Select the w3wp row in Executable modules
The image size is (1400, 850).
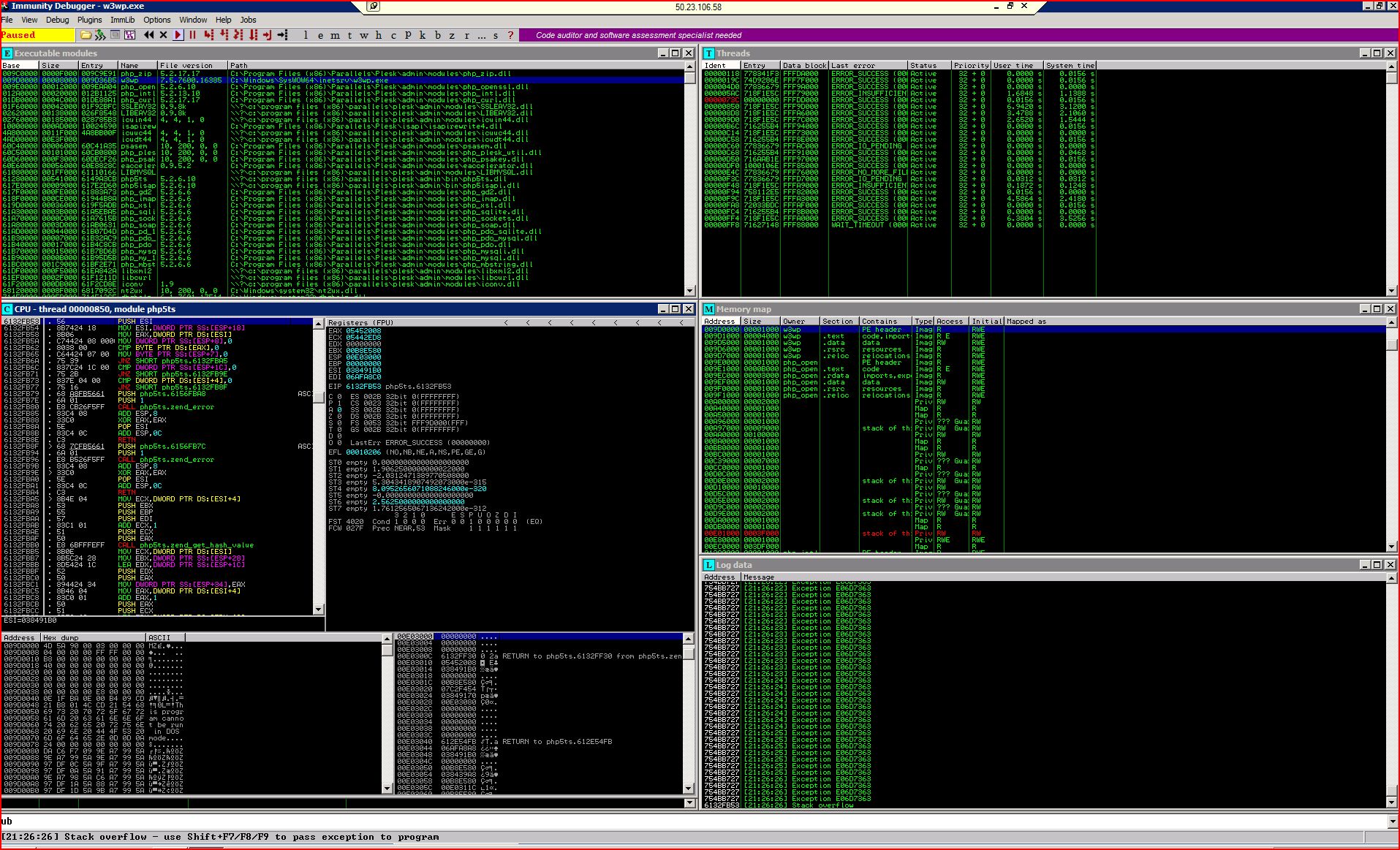(342, 80)
